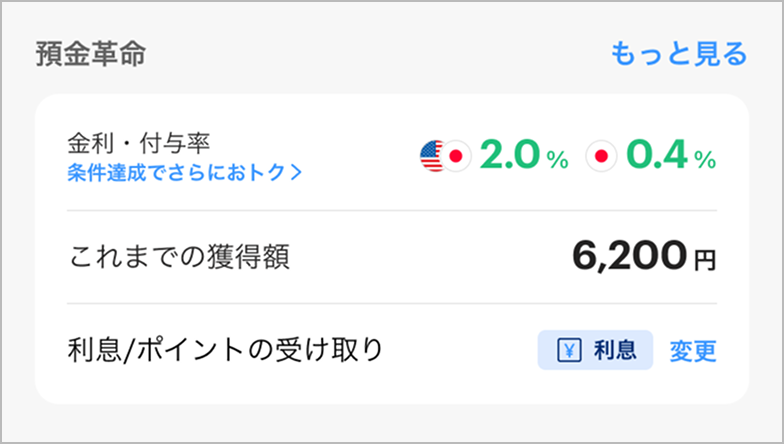The width and height of the screenshot is (784, 444).
Task: Click the chevron arrow after さらにおトク
Action: pos(295,172)
